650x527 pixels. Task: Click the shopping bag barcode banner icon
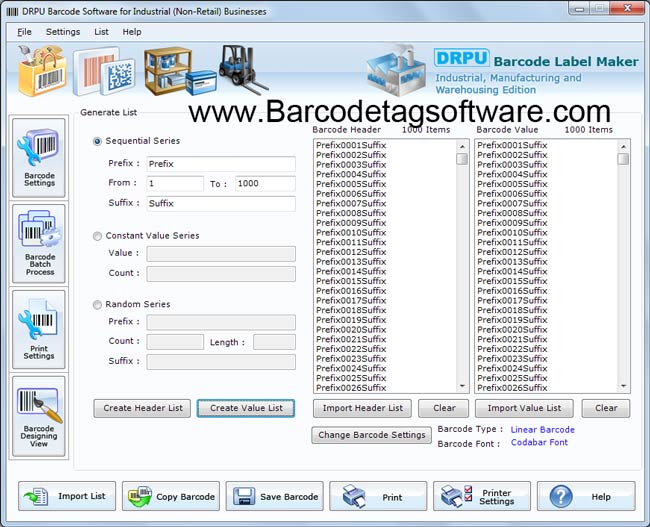tap(41, 70)
